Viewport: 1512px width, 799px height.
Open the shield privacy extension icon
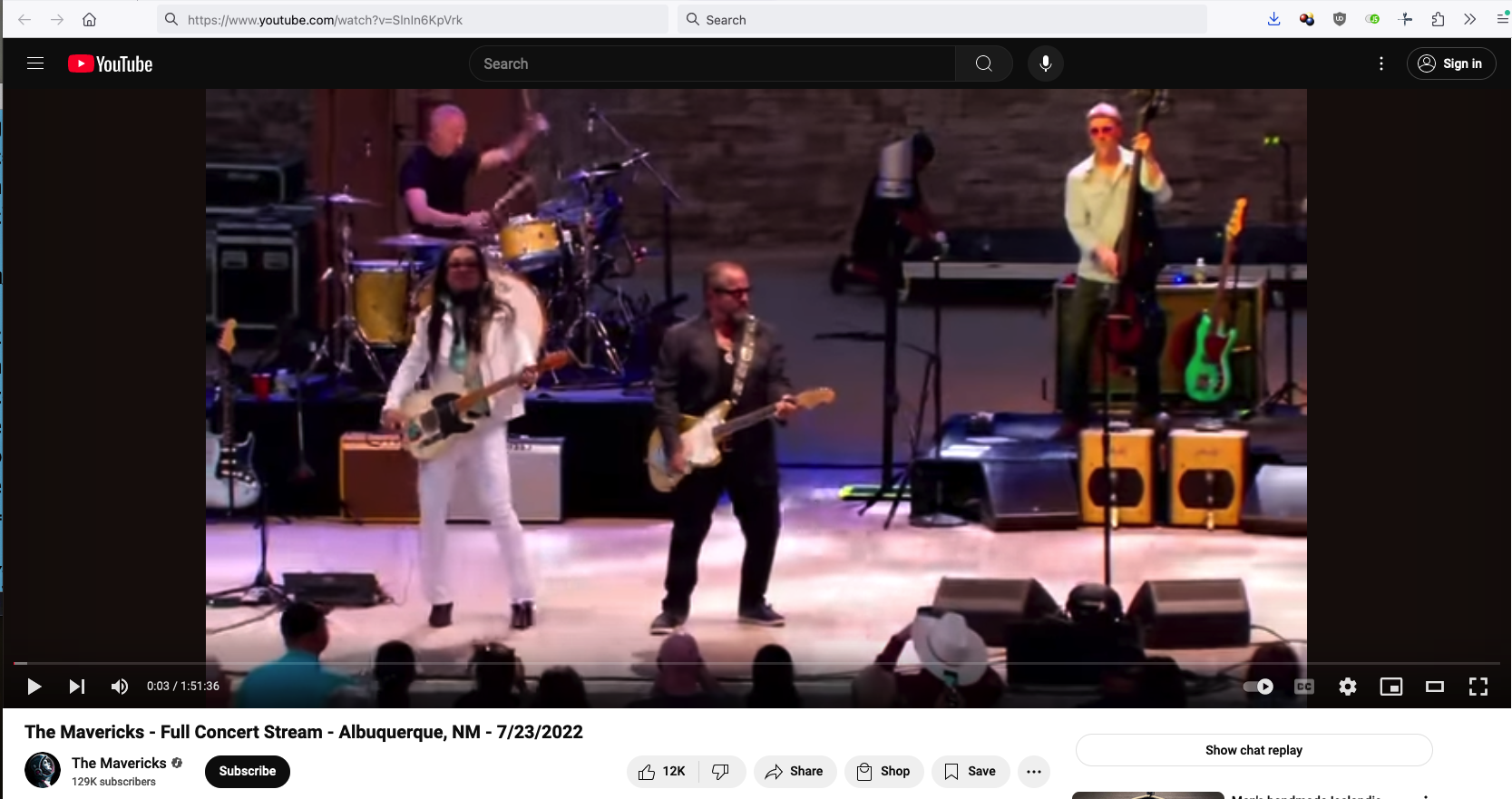point(1340,19)
